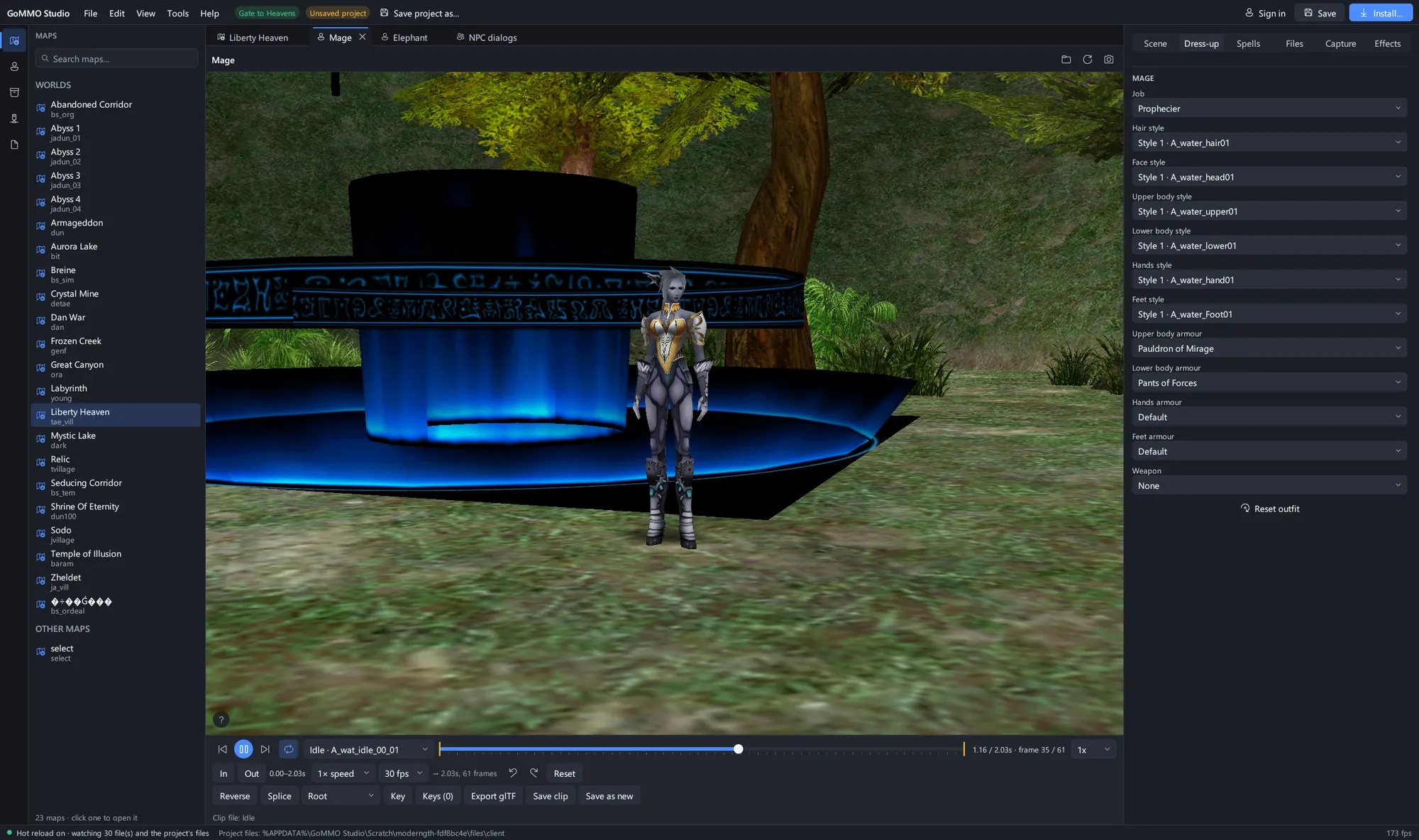Open the files document sidebar icon
This screenshot has height=840, width=1419.
point(14,145)
